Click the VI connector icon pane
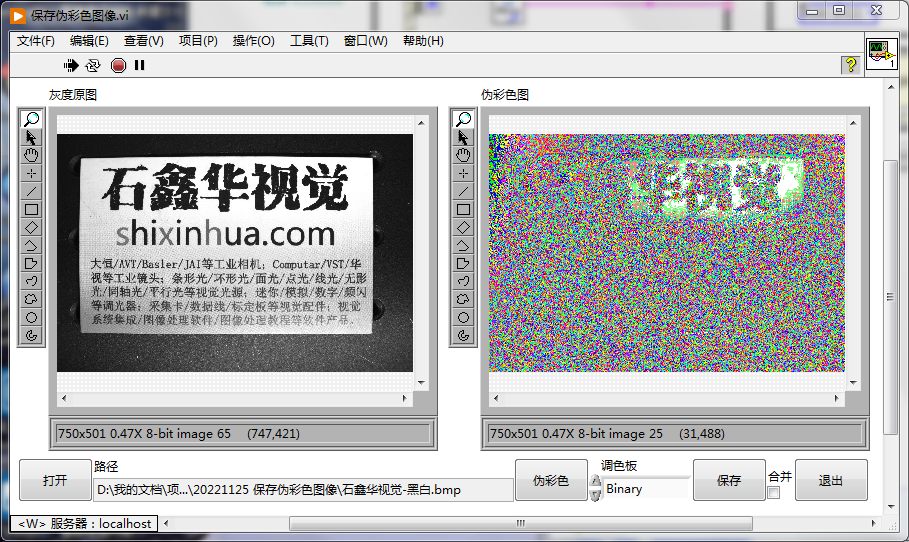Image resolution: width=909 pixels, height=542 pixels. click(x=881, y=54)
